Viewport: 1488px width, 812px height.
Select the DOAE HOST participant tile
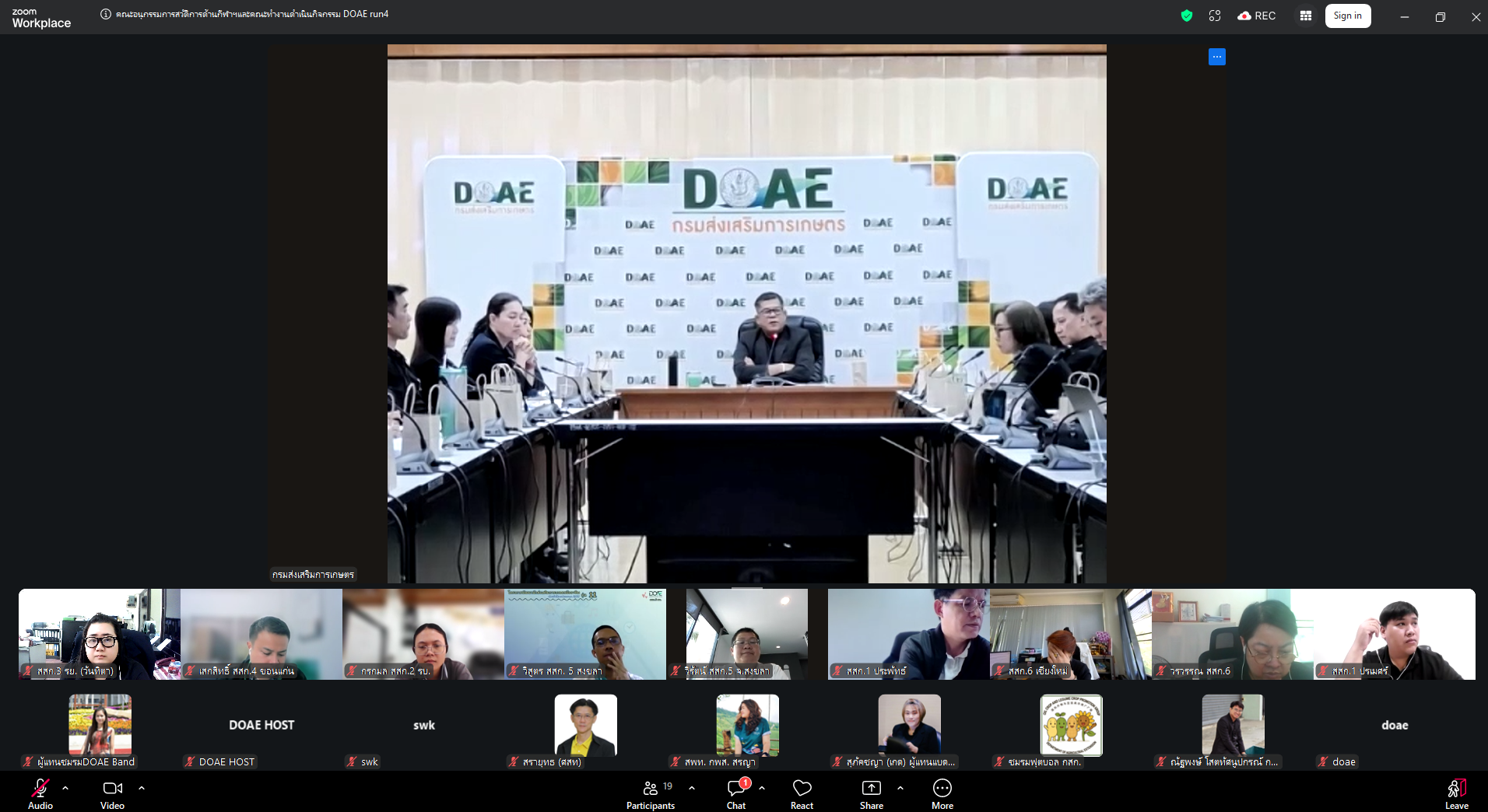point(261,726)
